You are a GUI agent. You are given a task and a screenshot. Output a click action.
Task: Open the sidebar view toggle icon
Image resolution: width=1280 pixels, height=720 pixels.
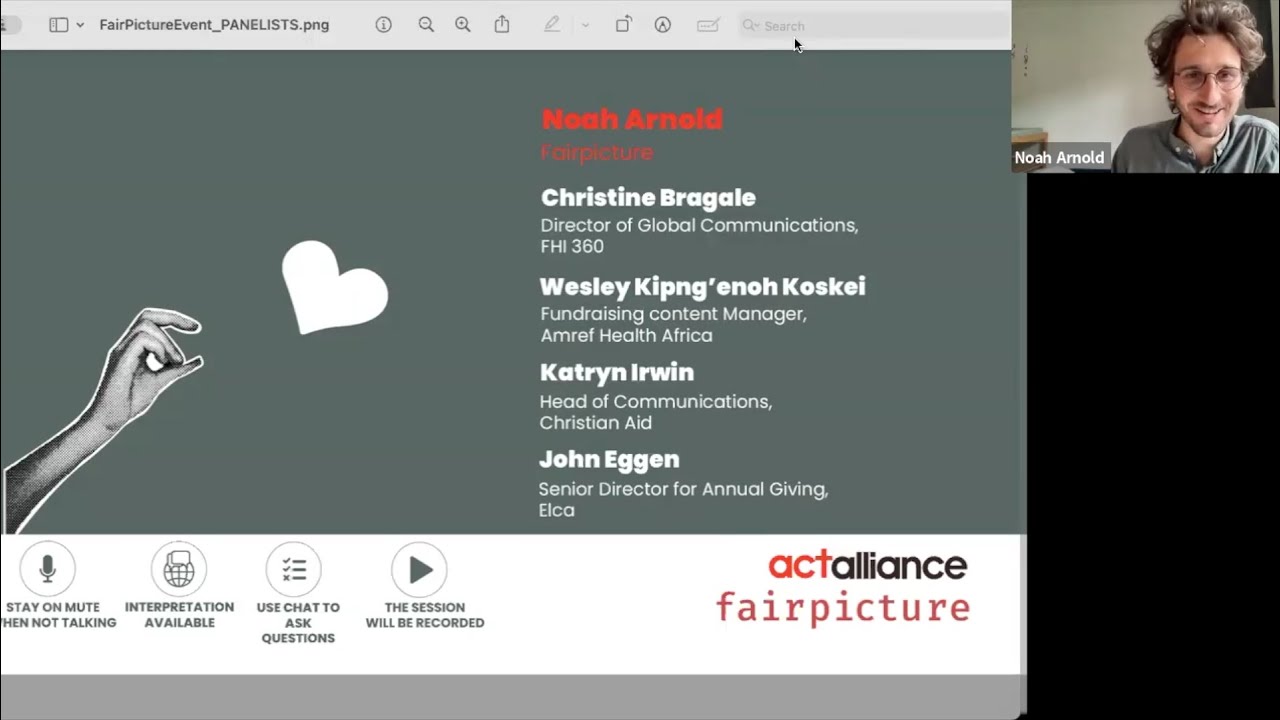(59, 25)
